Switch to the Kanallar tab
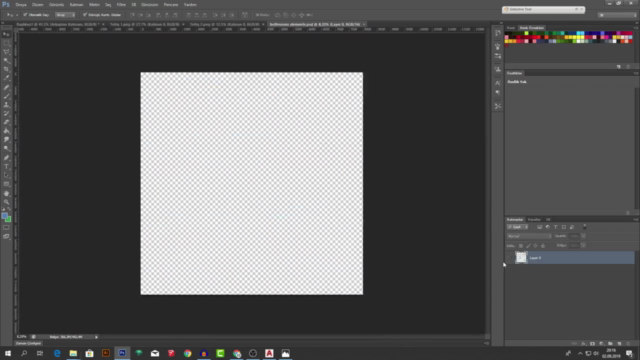640x360 pixels. click(534, 220)
